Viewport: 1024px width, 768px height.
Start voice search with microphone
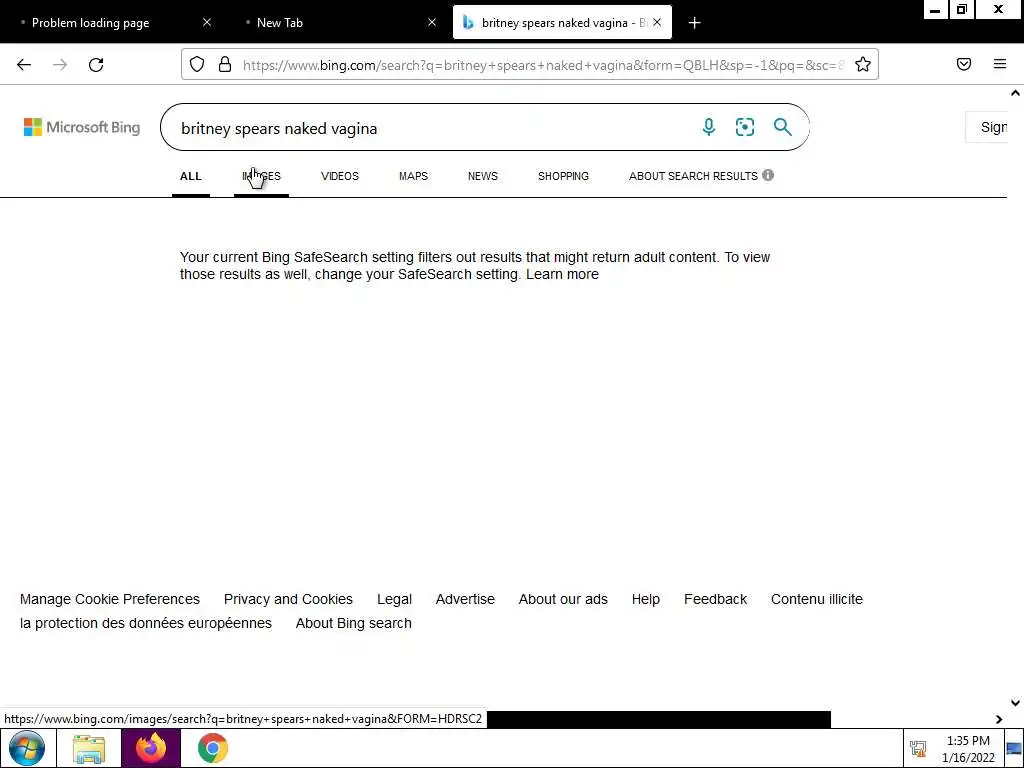coord(709,127)
